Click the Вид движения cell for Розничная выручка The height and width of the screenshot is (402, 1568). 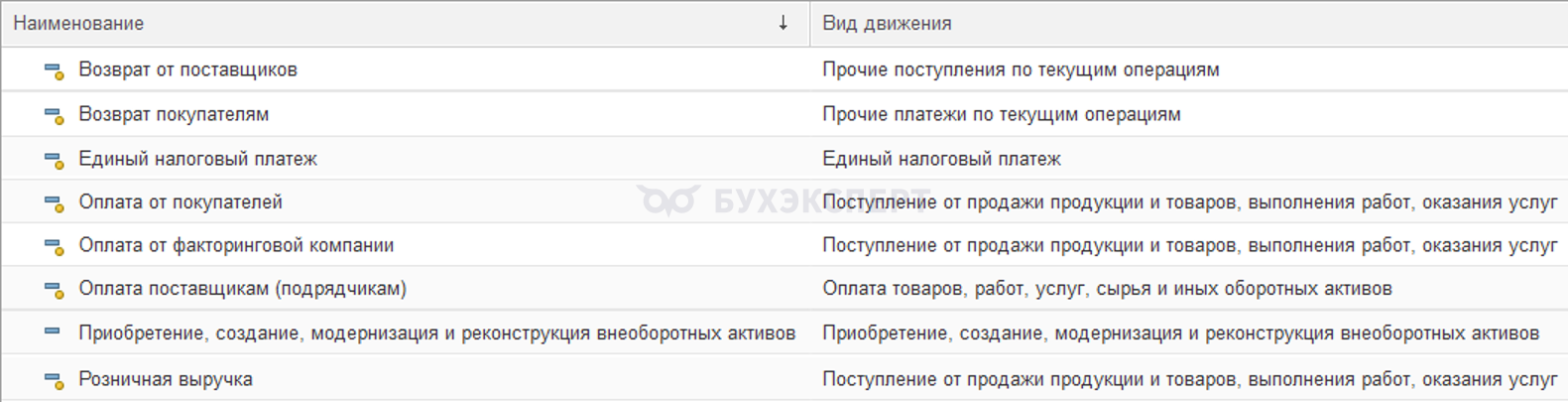pos(1189,379)
